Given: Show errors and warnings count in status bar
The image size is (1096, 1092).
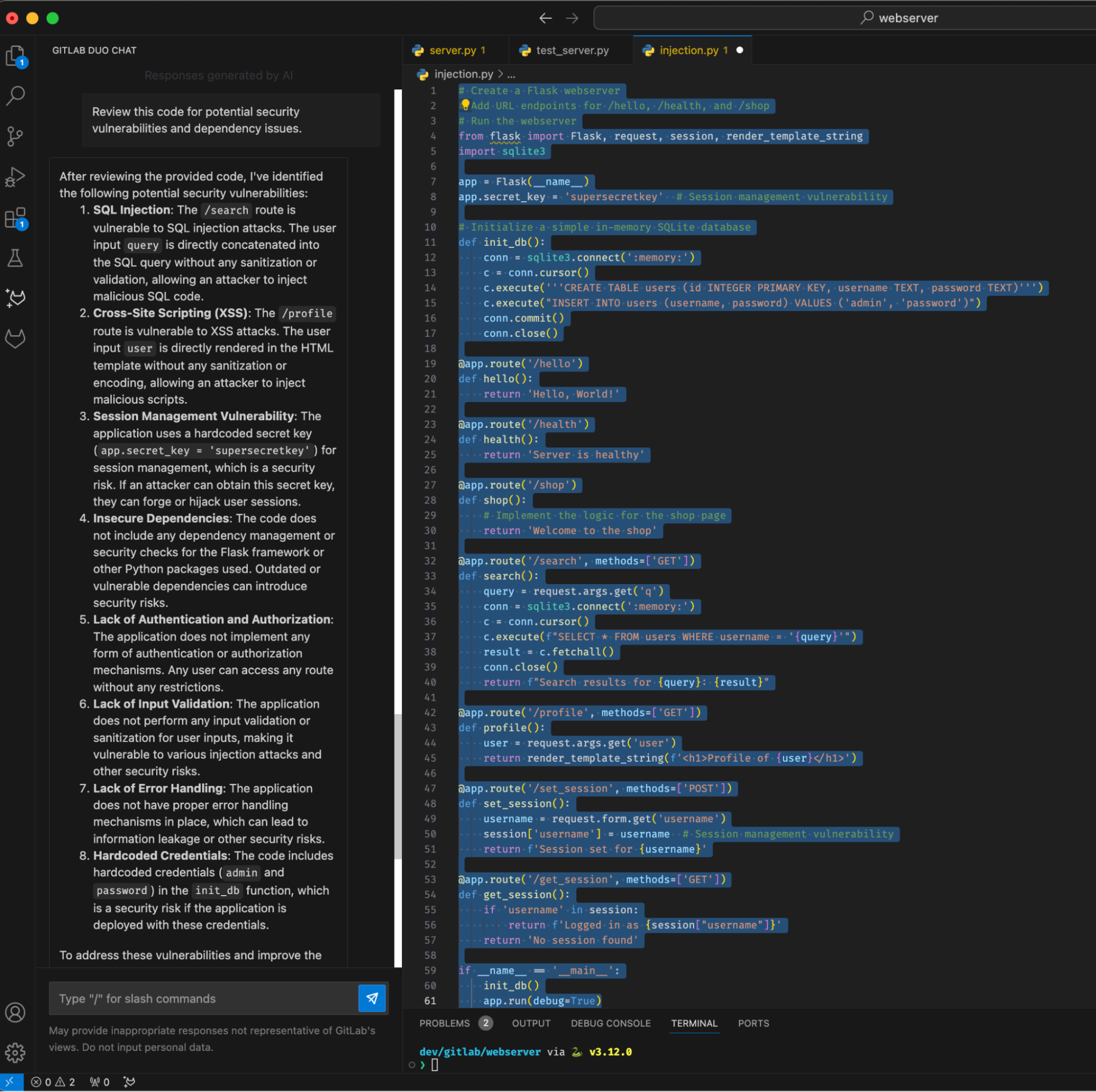Looking at the screenshot, I should tap(53, 1082).
